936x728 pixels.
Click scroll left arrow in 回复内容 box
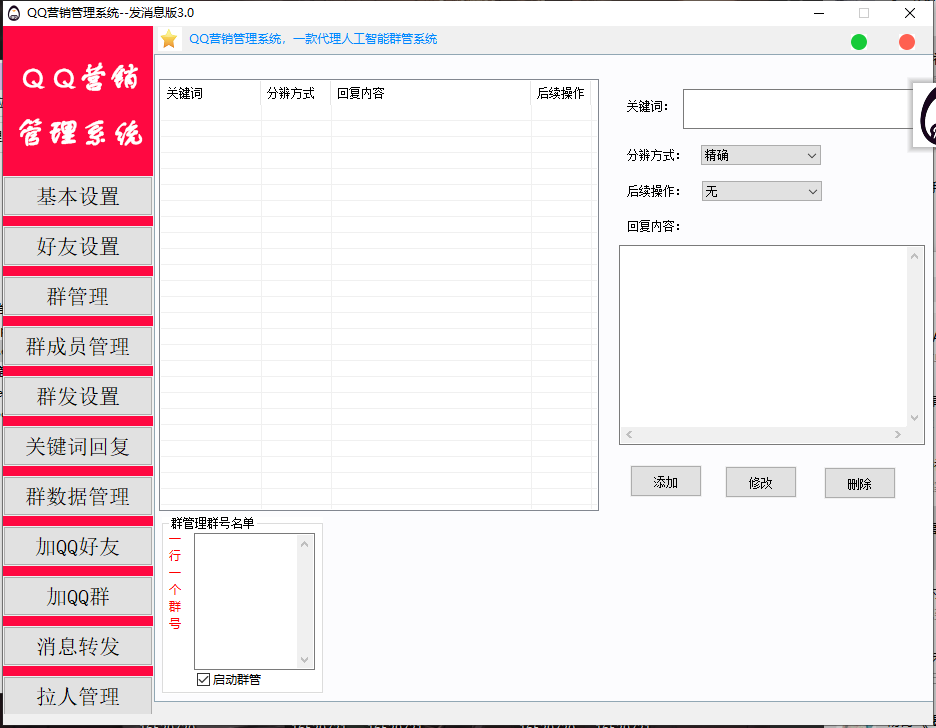[629, 435]
